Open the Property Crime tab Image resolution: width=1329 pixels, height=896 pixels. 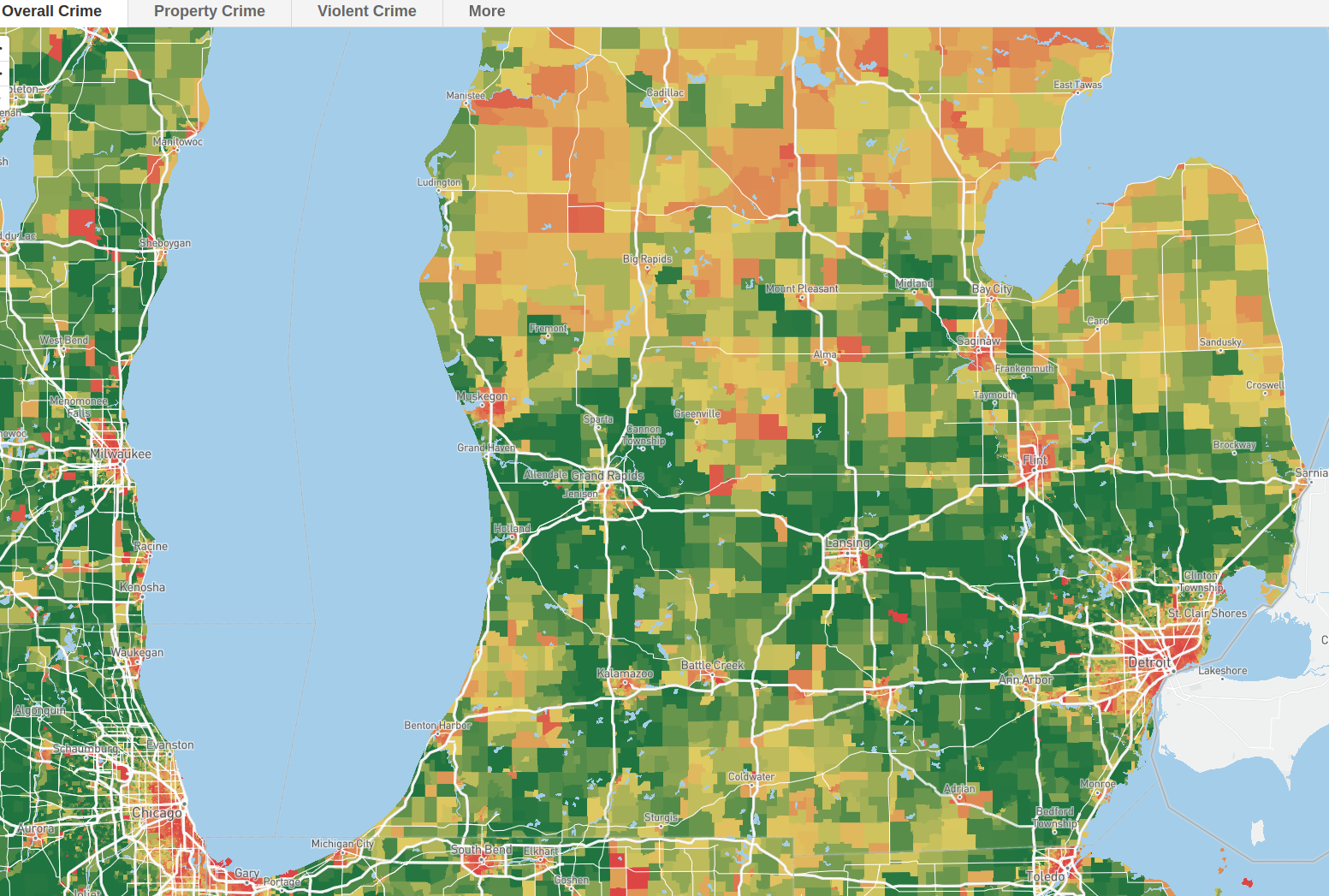pyautogui.click(x=210, y=11)
